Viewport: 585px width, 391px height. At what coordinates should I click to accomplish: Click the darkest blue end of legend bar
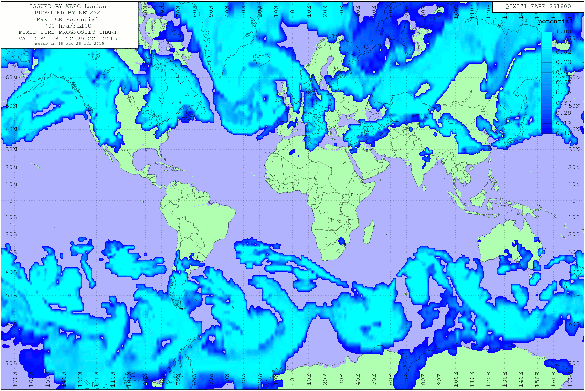(547, 129)
